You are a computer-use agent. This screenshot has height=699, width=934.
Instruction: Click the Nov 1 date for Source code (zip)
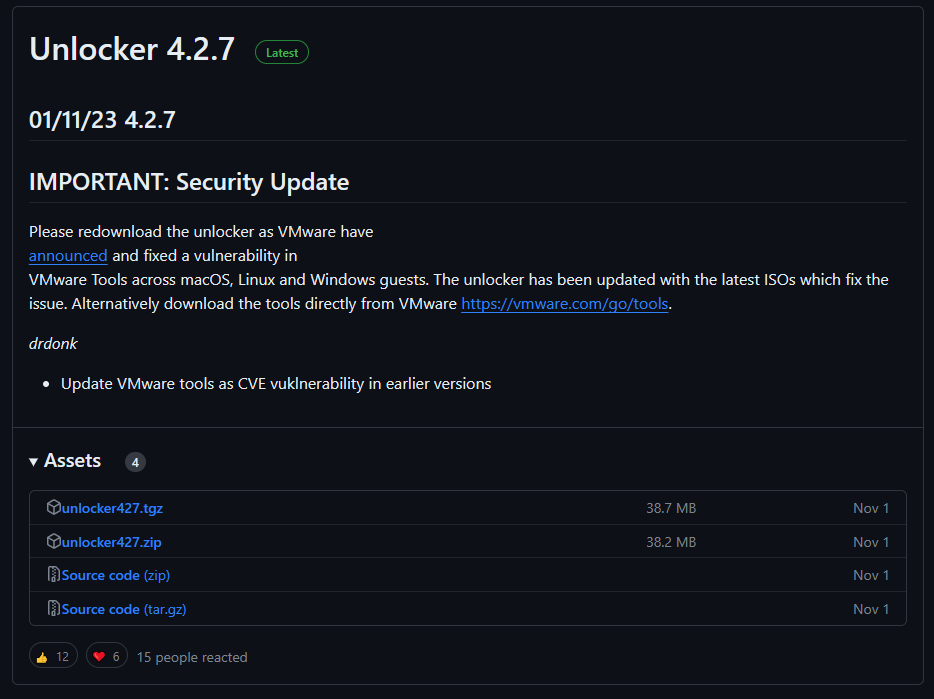pyautogui.click(x=871, y=576)
